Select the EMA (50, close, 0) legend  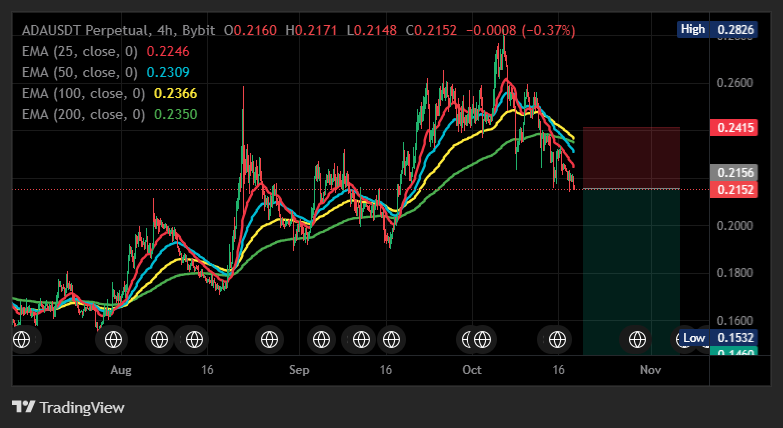[80, 72]
